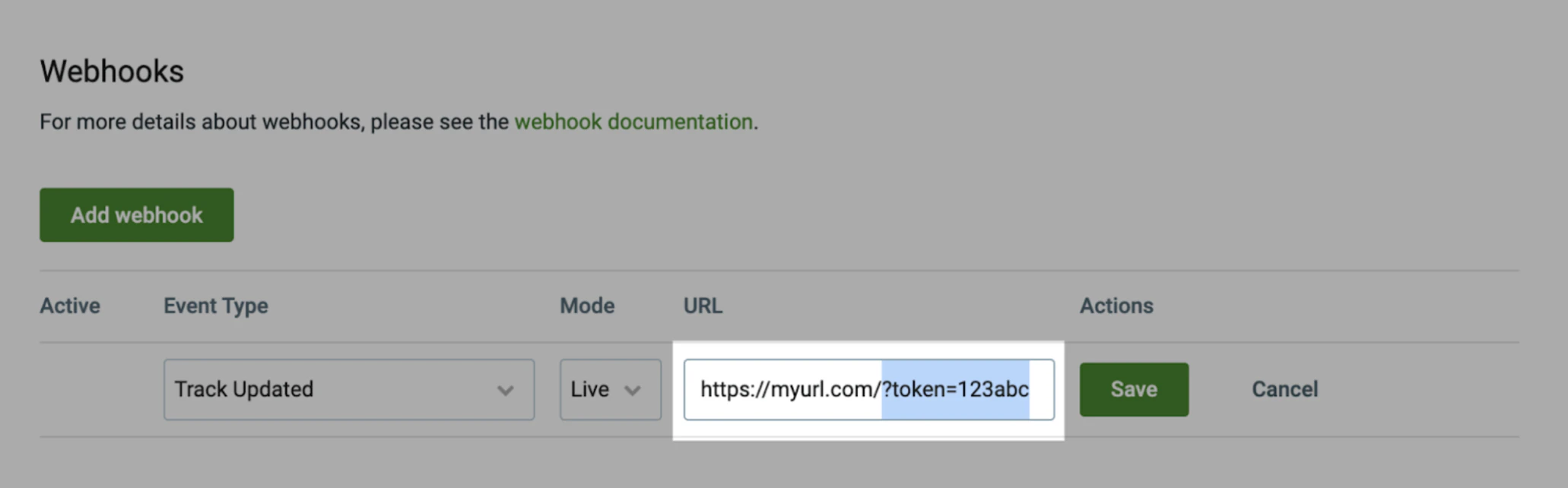Viewport: 1568px width, 488px height.
Task: Open the webhook documentation link
Action: (x=634, y=122)
